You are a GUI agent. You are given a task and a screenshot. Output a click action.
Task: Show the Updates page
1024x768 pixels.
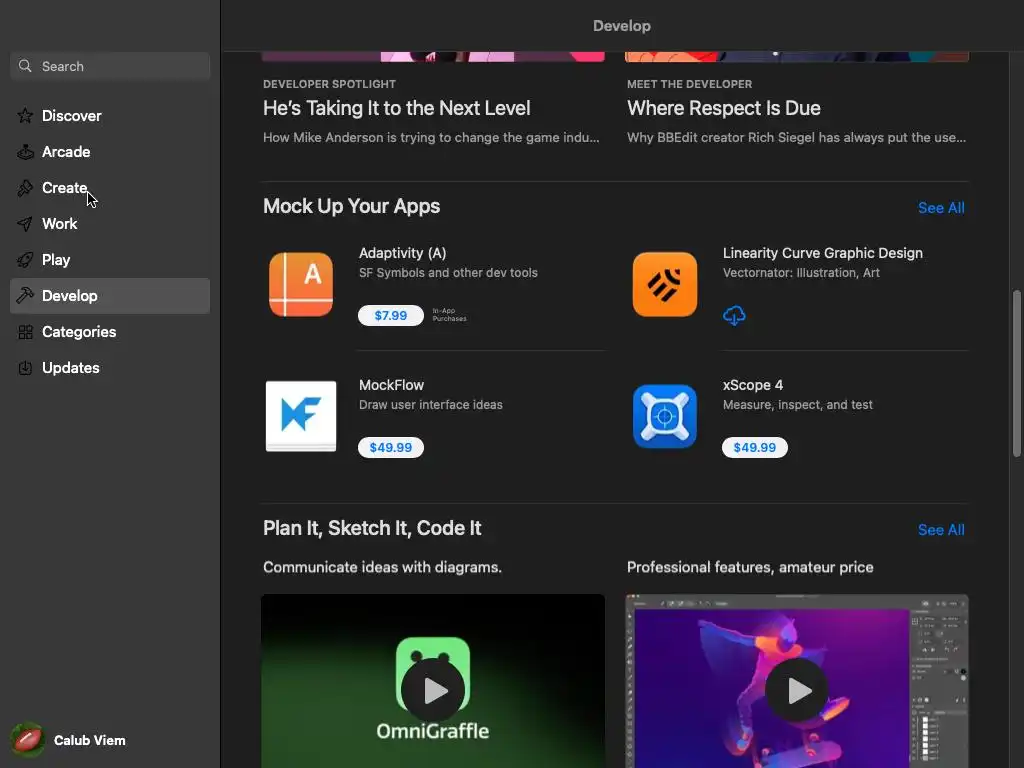110,368
